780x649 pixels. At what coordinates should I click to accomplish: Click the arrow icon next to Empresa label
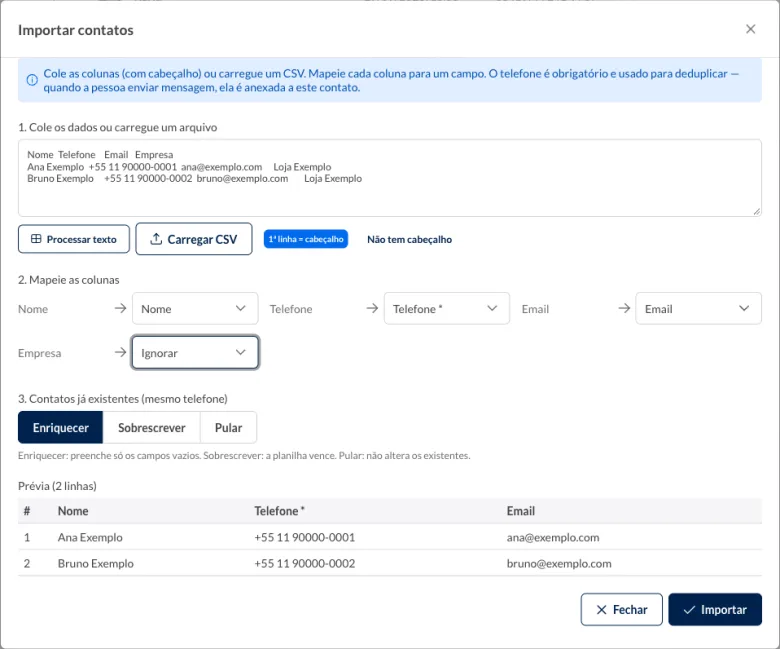pos(120,352)
